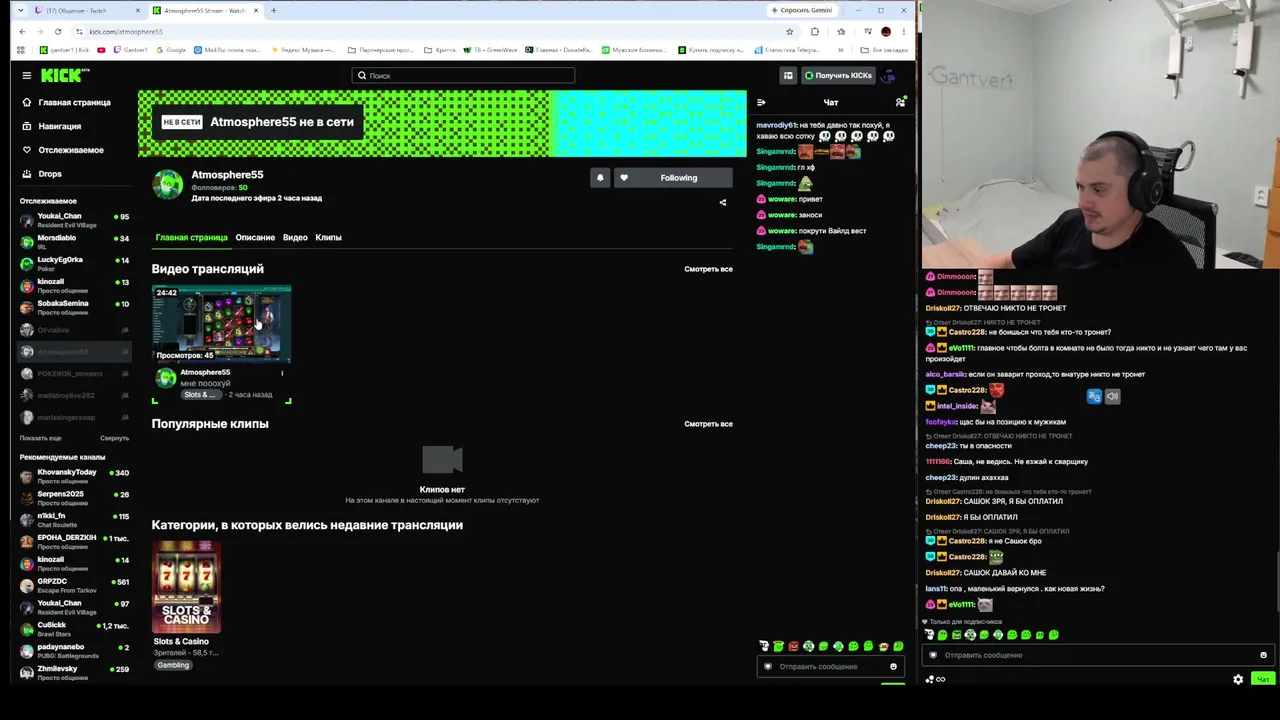Open the browser extensions puzzle icon

[814, 31]
